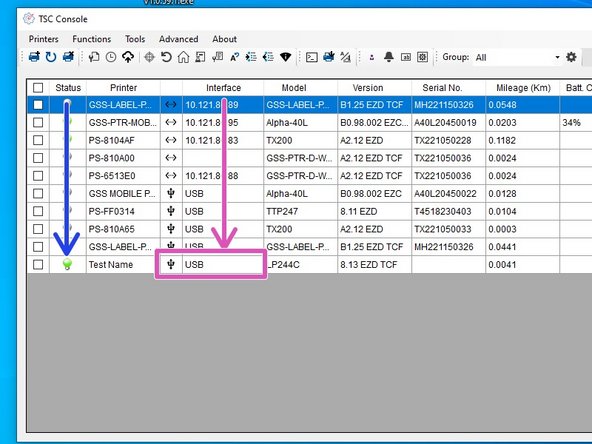
Task: Sort by the Status column header
Action: coord(68,88)
